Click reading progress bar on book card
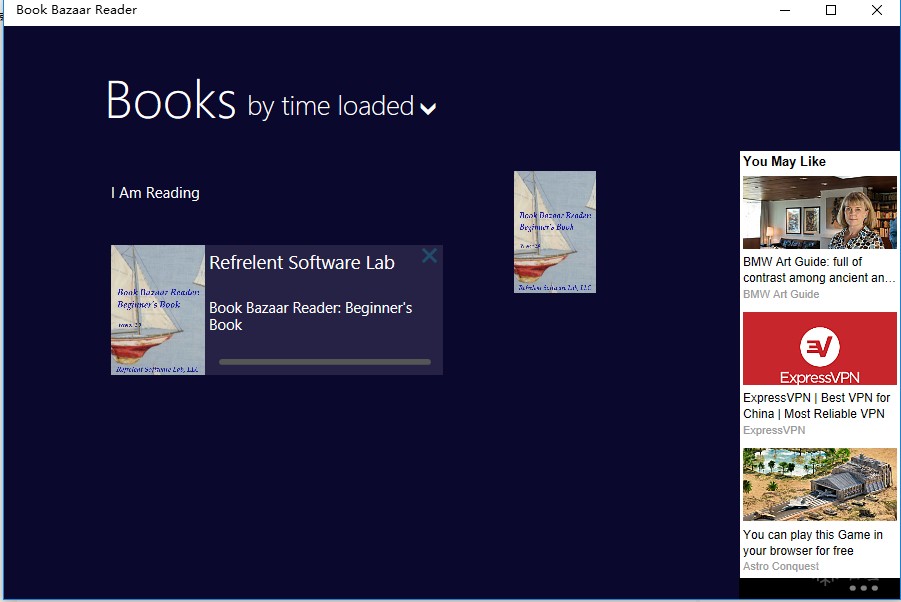Viewport: 901px width, 602px height. 325,362
